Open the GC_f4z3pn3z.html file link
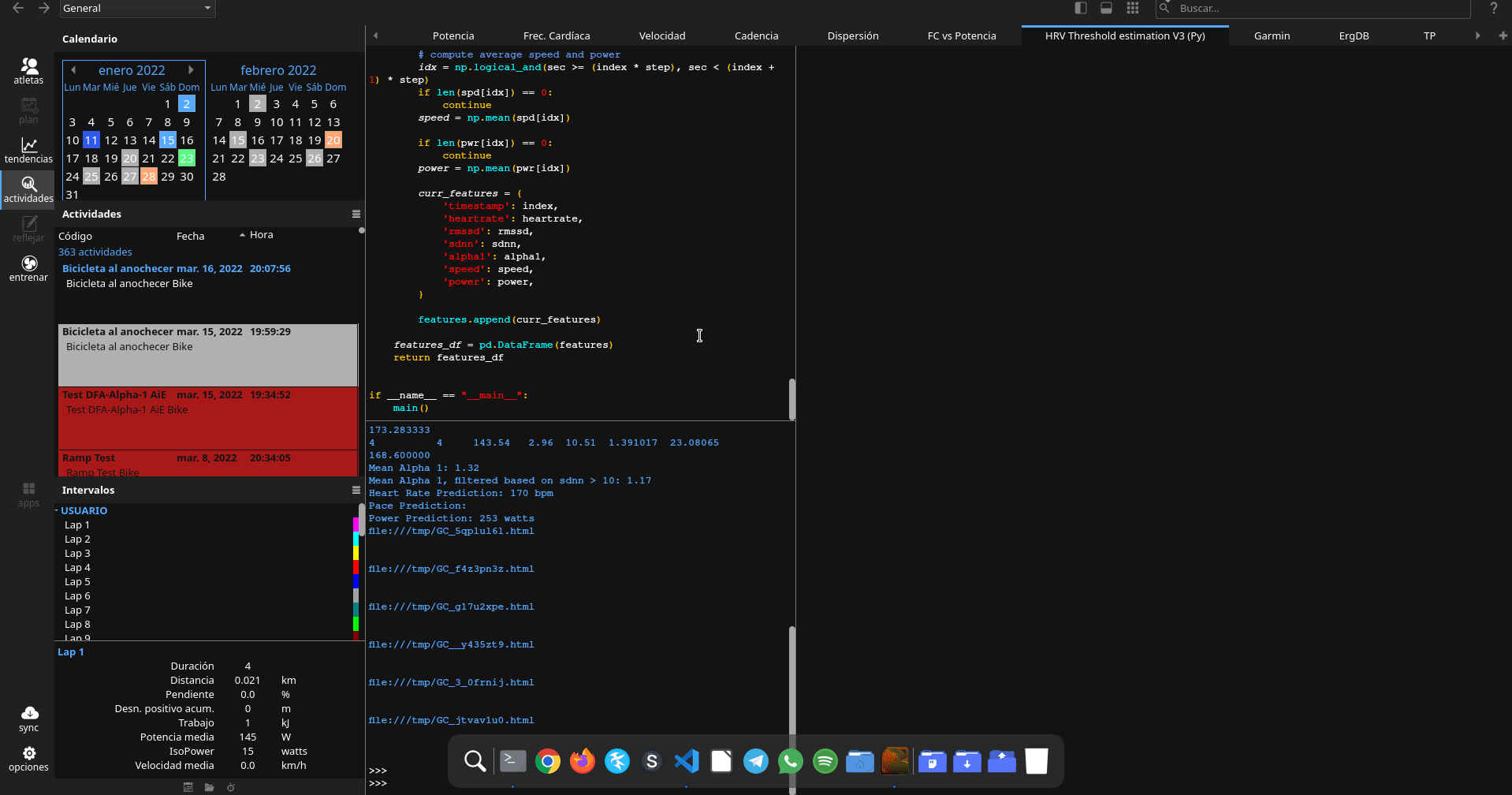The image size is (1512, 795). tap(451, 569)
